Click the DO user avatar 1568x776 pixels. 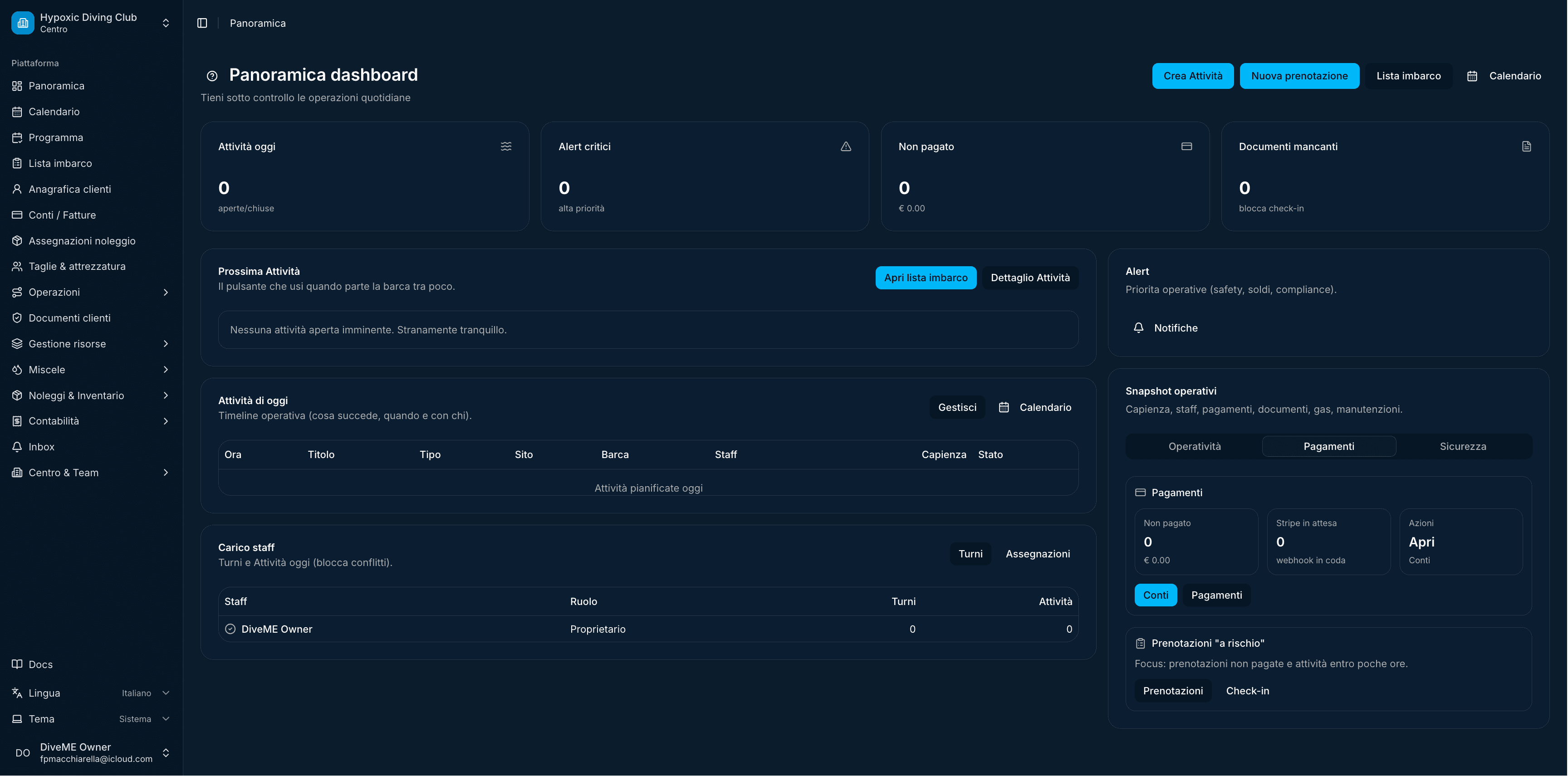point(23,753)
